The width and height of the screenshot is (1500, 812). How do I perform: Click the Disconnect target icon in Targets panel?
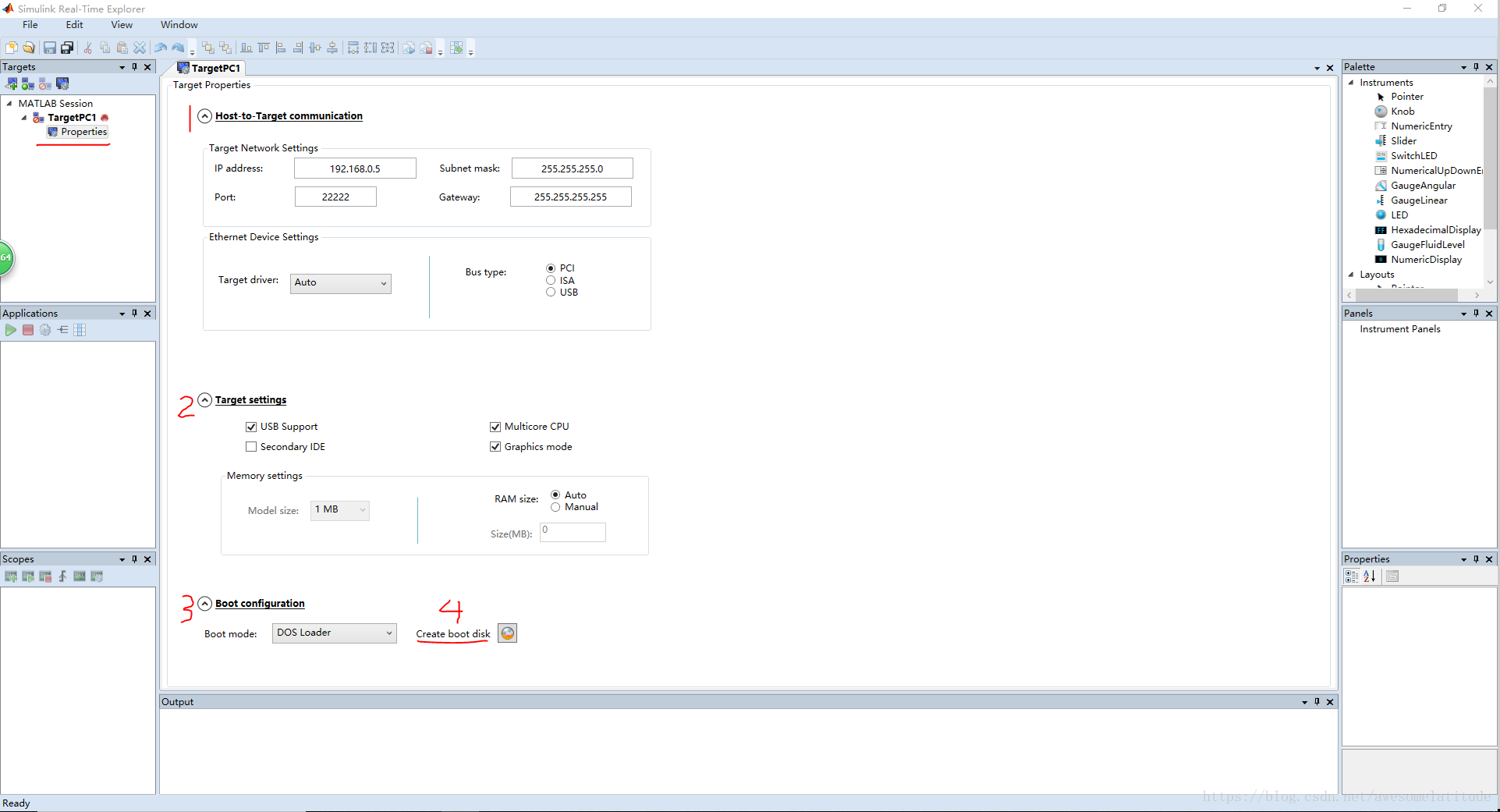point(45,83)
